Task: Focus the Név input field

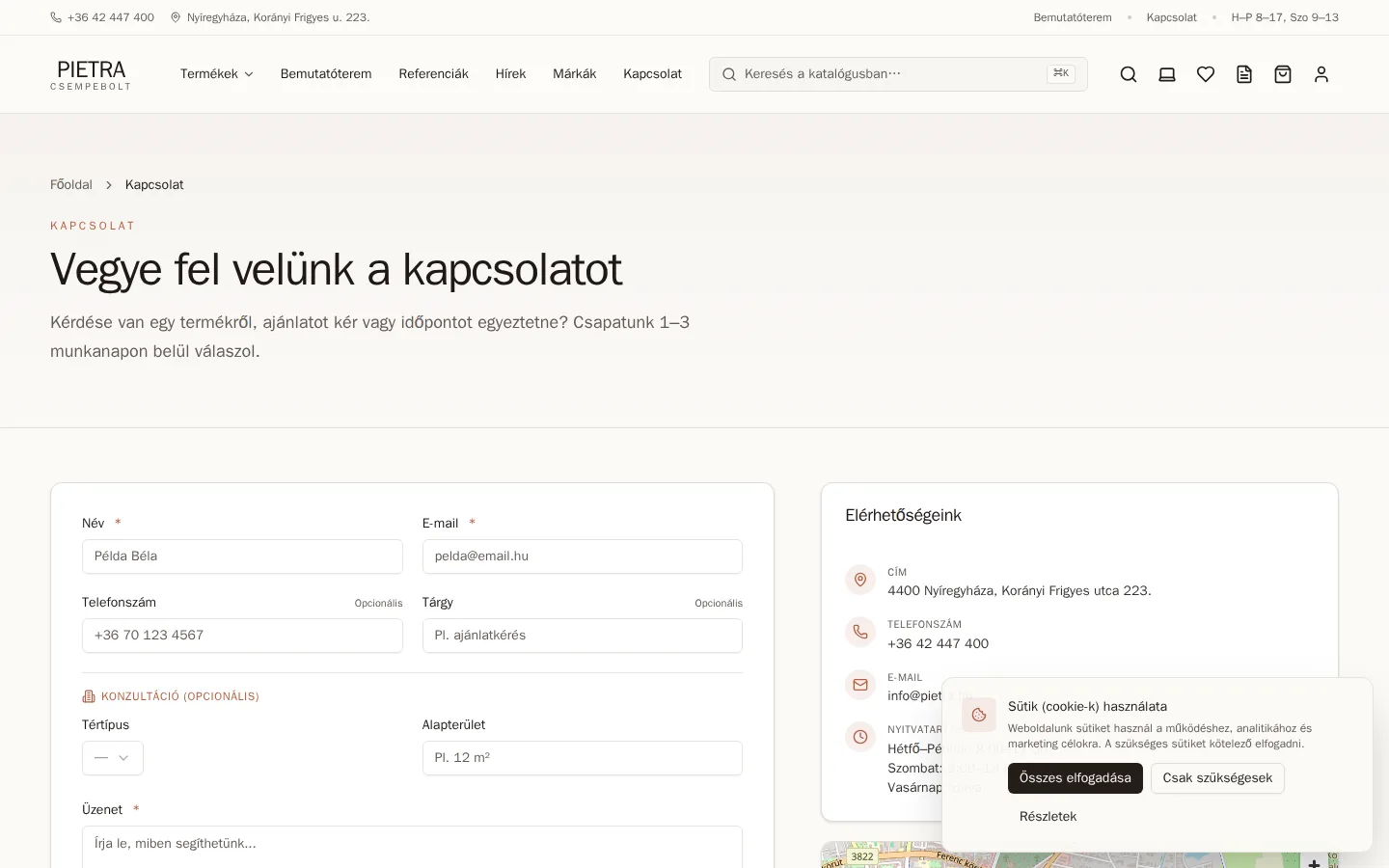Action: coord(242,556)
